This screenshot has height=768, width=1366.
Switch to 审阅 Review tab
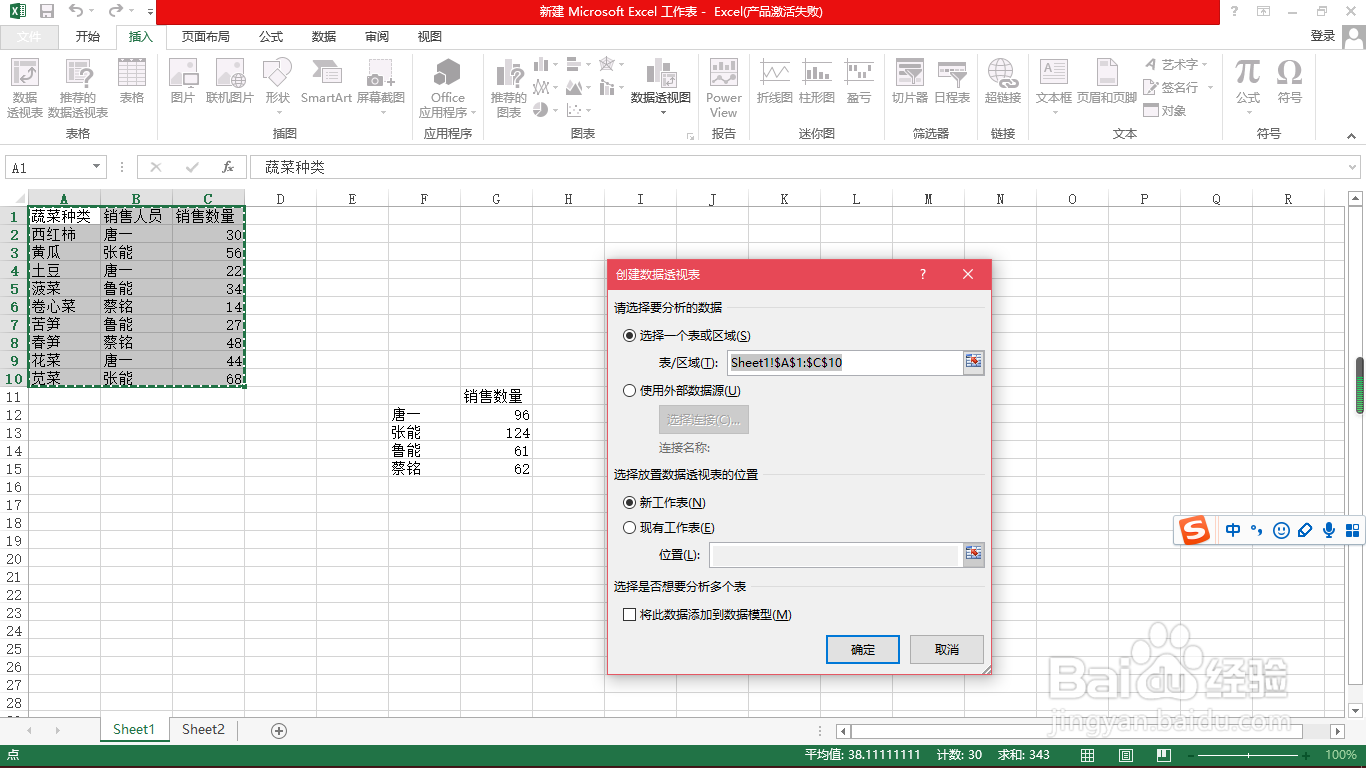pyautogui.click(x=377, y=36)
